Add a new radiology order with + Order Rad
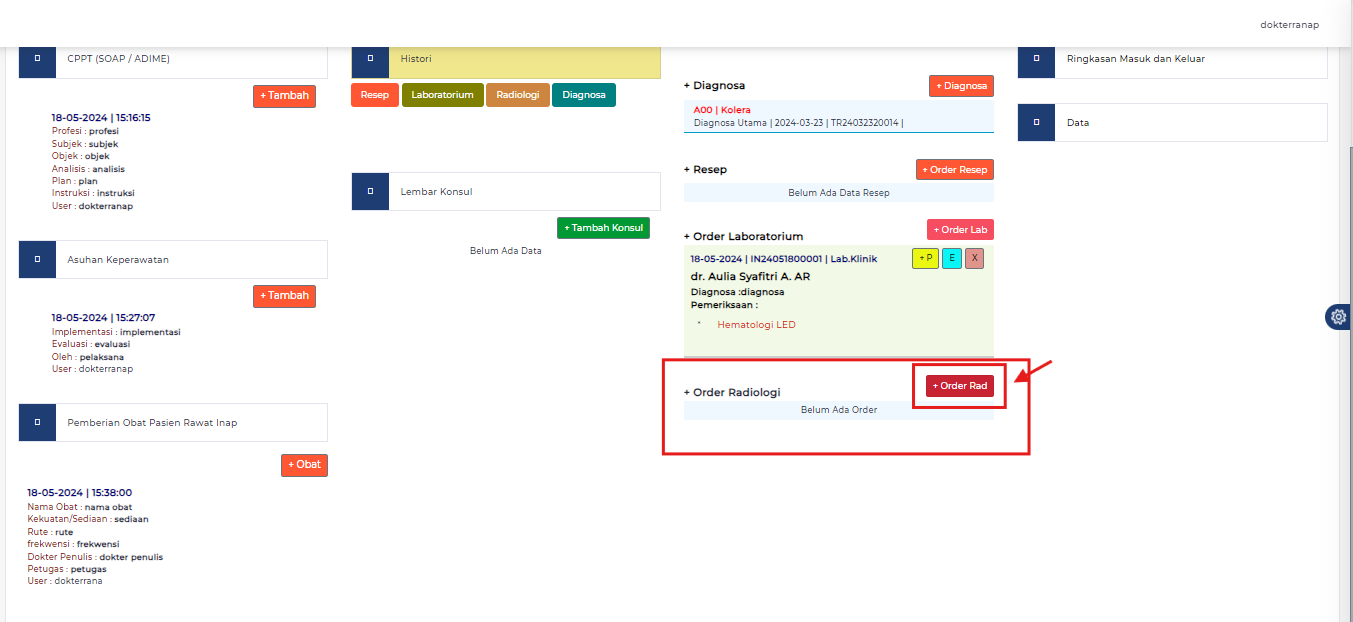Image resolution: width=1353 pixels, height=622 pixels. click(959, 386)
